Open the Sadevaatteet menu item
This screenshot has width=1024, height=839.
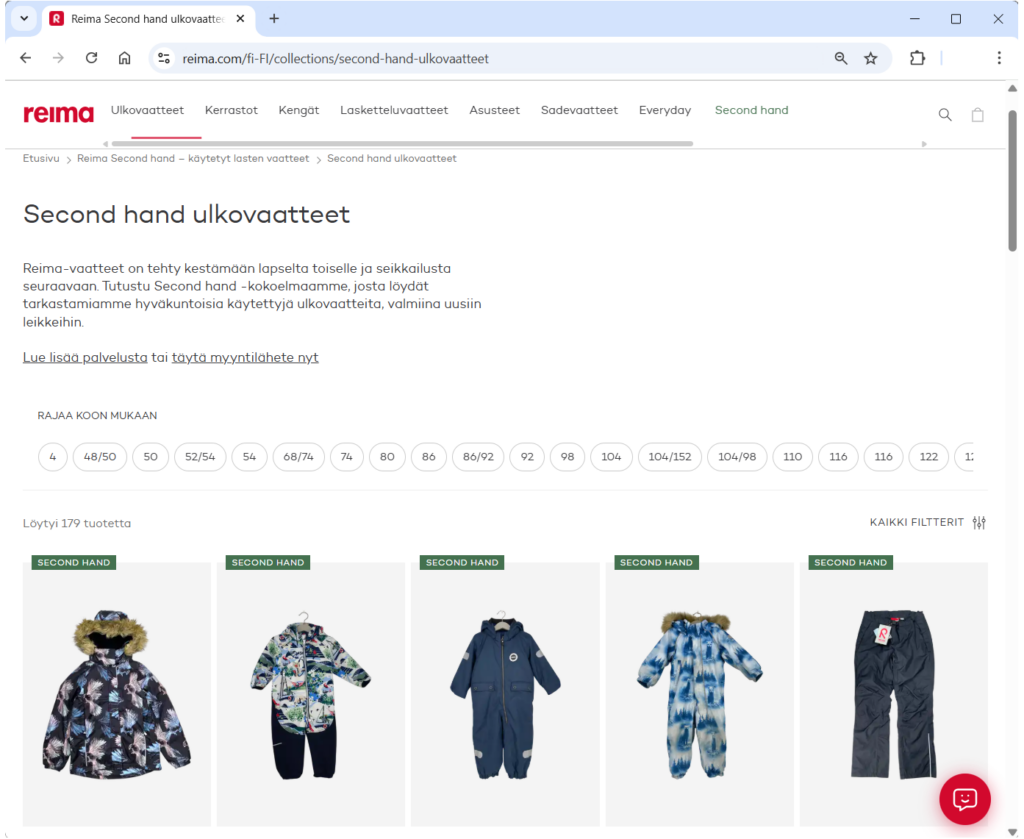pos(579,110)
